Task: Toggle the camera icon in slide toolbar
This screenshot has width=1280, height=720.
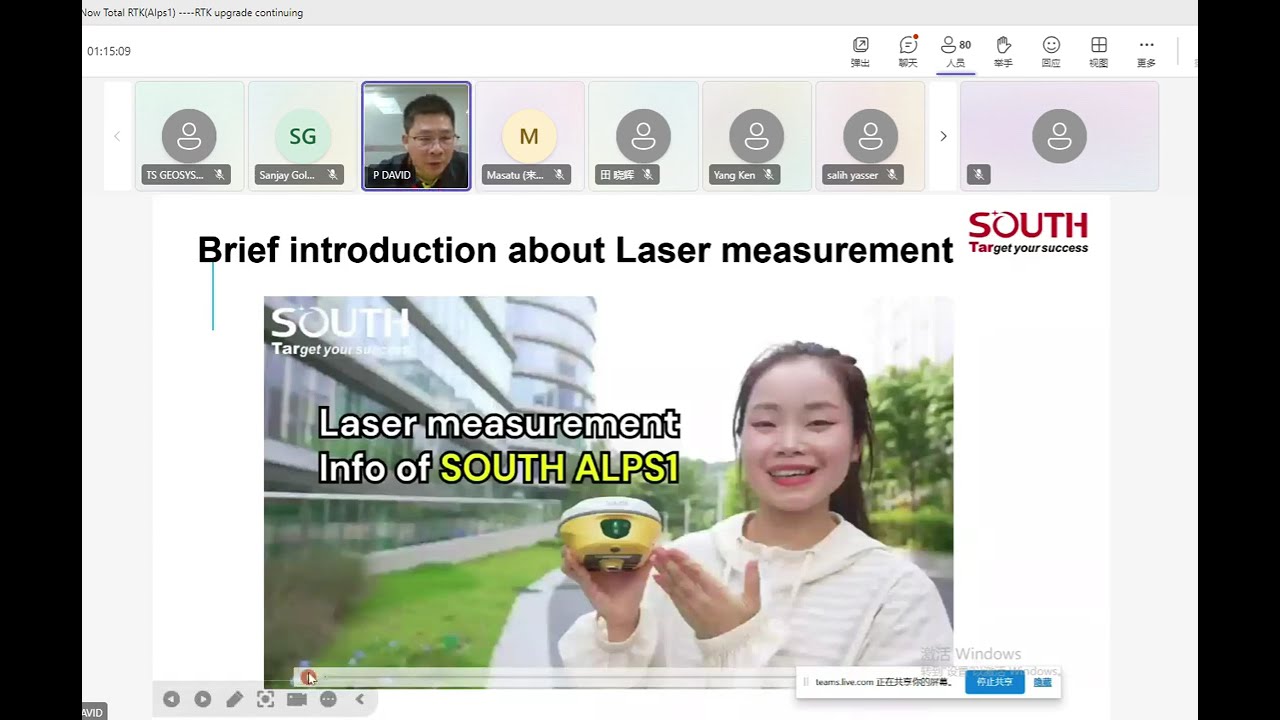Action: tap(297, 699)
